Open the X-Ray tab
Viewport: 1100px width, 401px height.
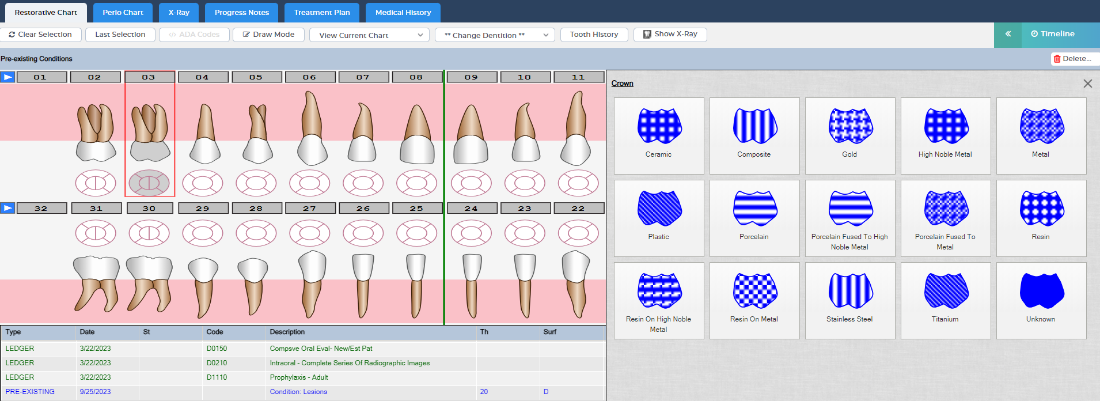coord(179,13)
